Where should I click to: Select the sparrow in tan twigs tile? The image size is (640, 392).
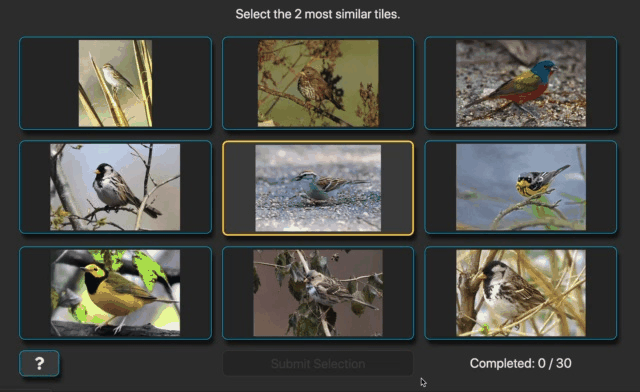521,293
